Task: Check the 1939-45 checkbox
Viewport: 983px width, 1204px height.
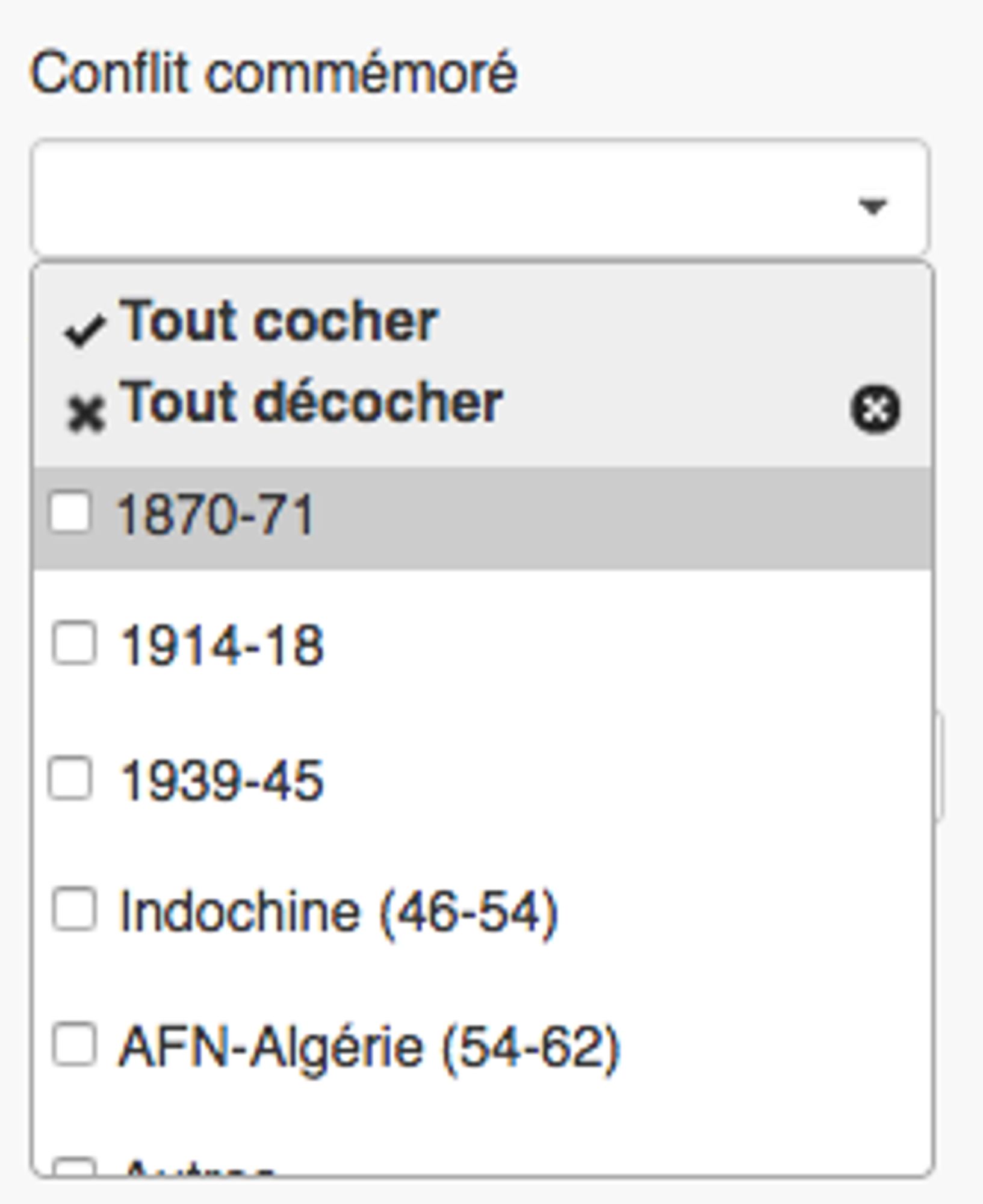Action: point(71,779)
